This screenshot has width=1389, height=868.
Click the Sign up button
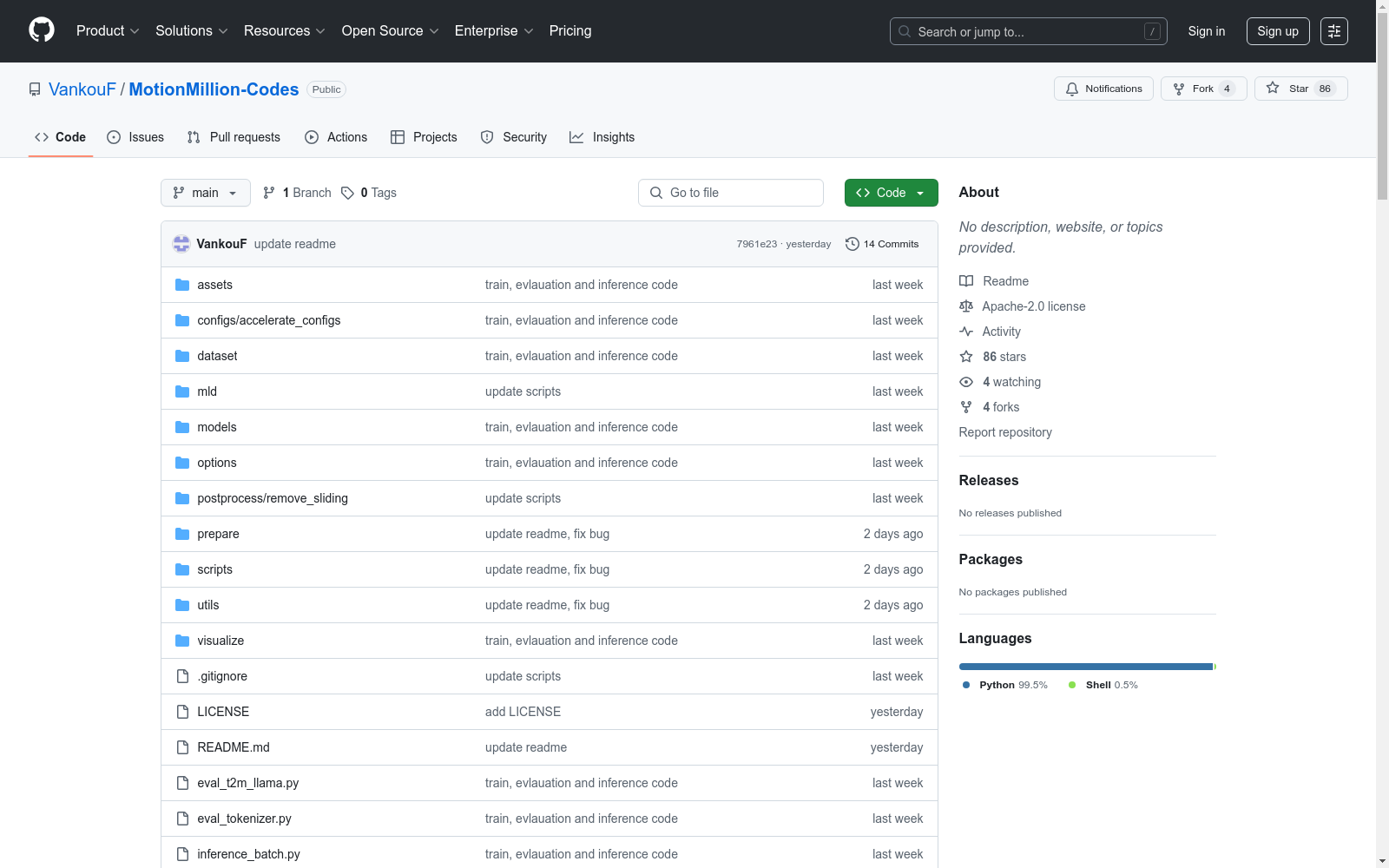(1278, 31)
